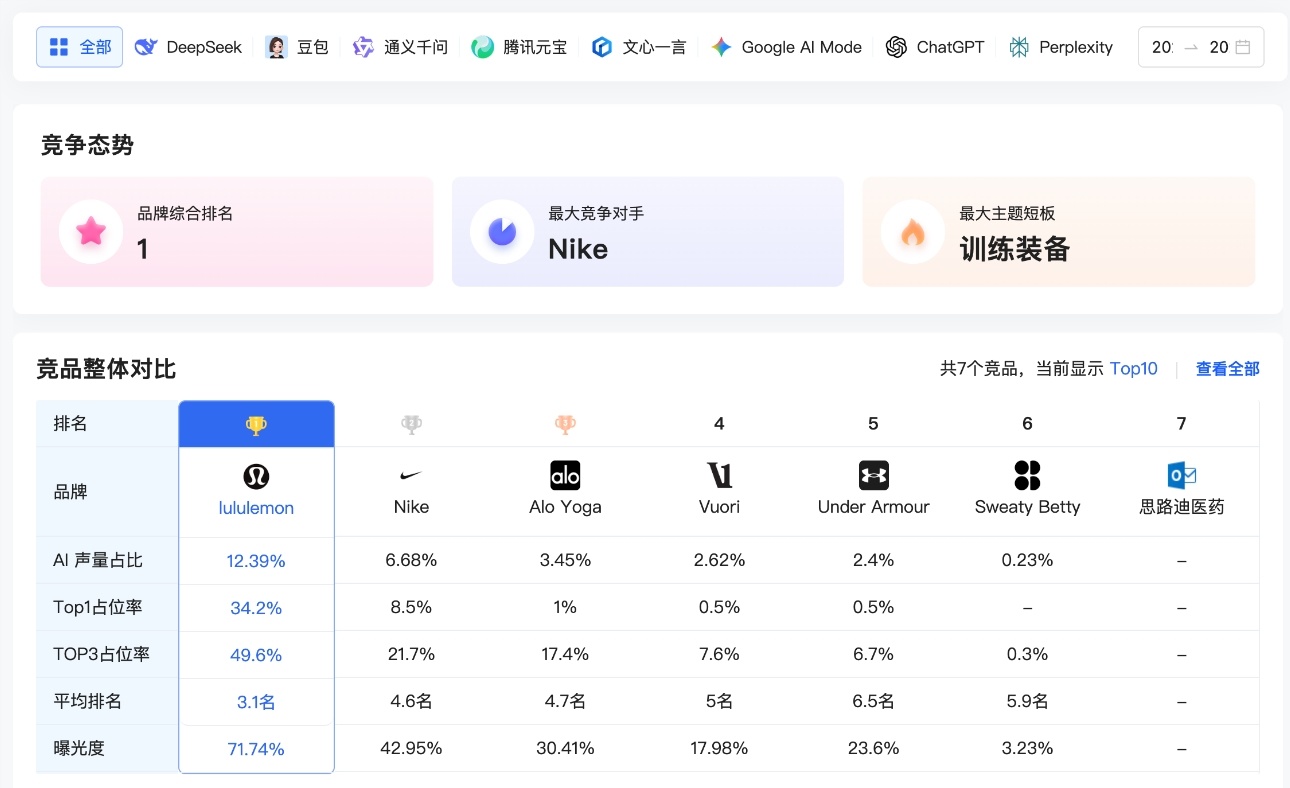
Task: Click the 12.39% AI 声量占比 value
Action: click(256, 561)
